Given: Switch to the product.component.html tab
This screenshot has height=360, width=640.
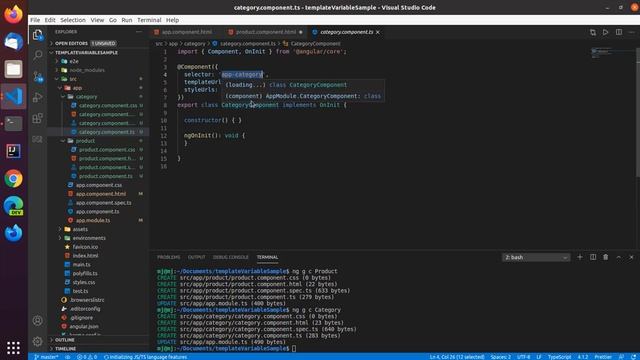Looking at the screenshot, I should tap(265, 32).
